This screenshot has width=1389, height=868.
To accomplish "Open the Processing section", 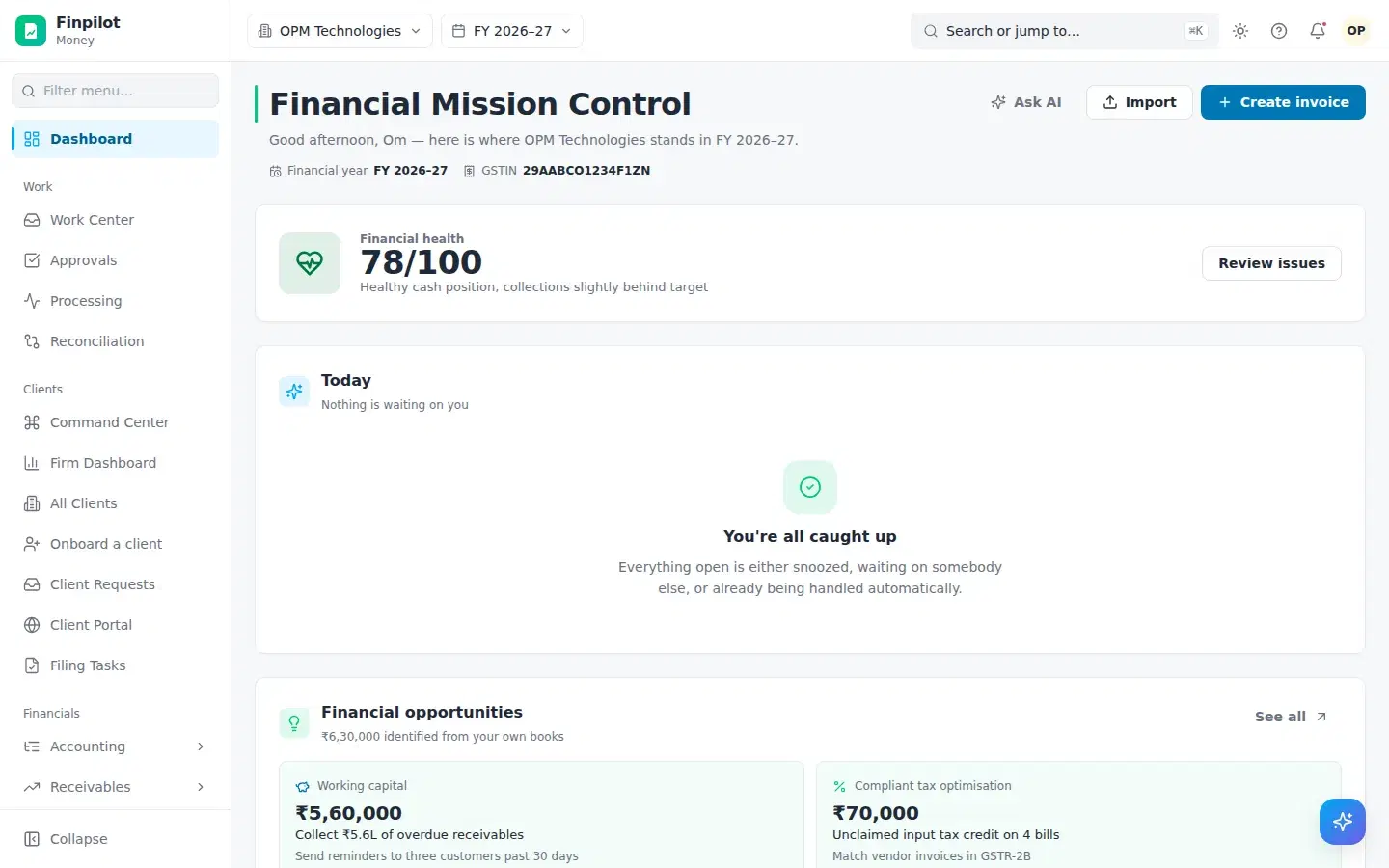I will tap(115, 301).
